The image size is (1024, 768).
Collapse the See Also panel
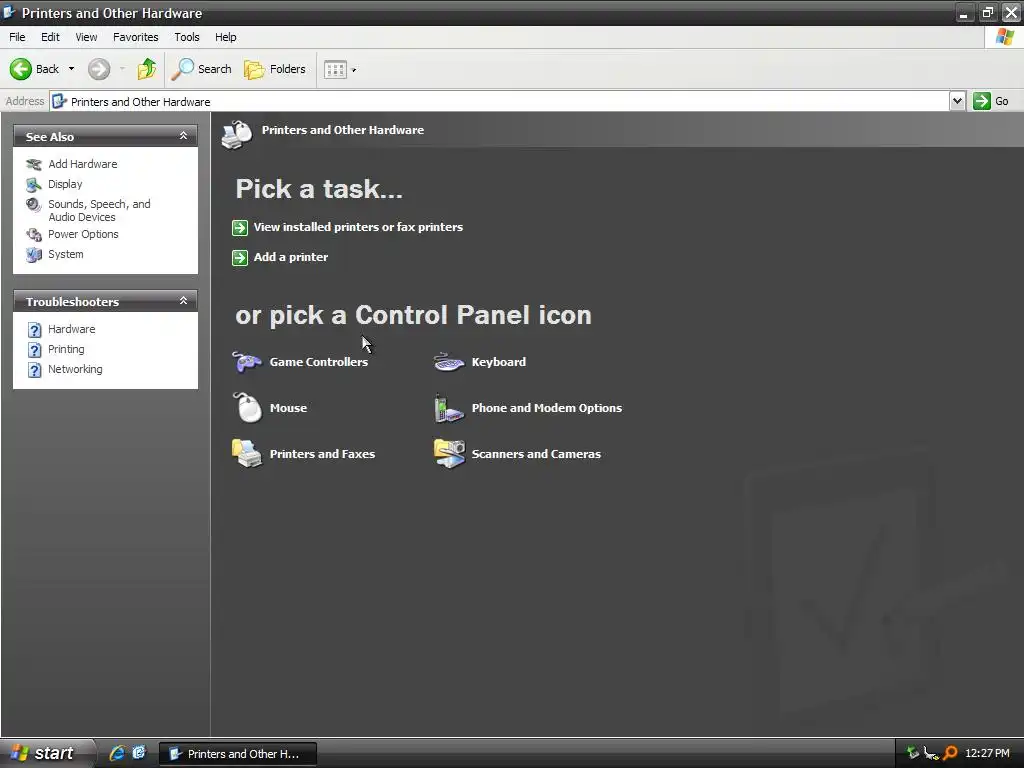pyautogui.click(x=184, y=136)
